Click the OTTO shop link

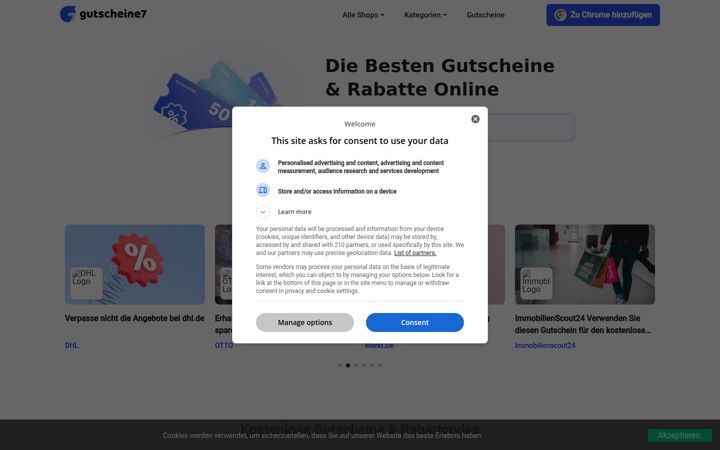click(224, 345)
